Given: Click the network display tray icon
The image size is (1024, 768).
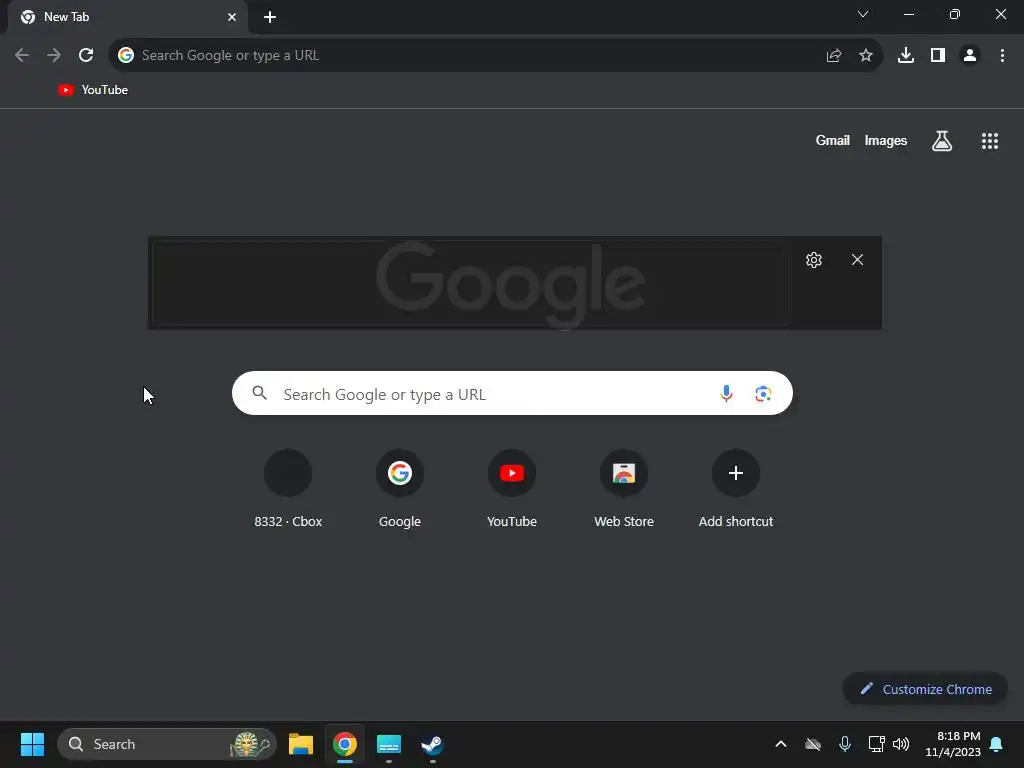Looking at the screenshot, I should [876, 744].
